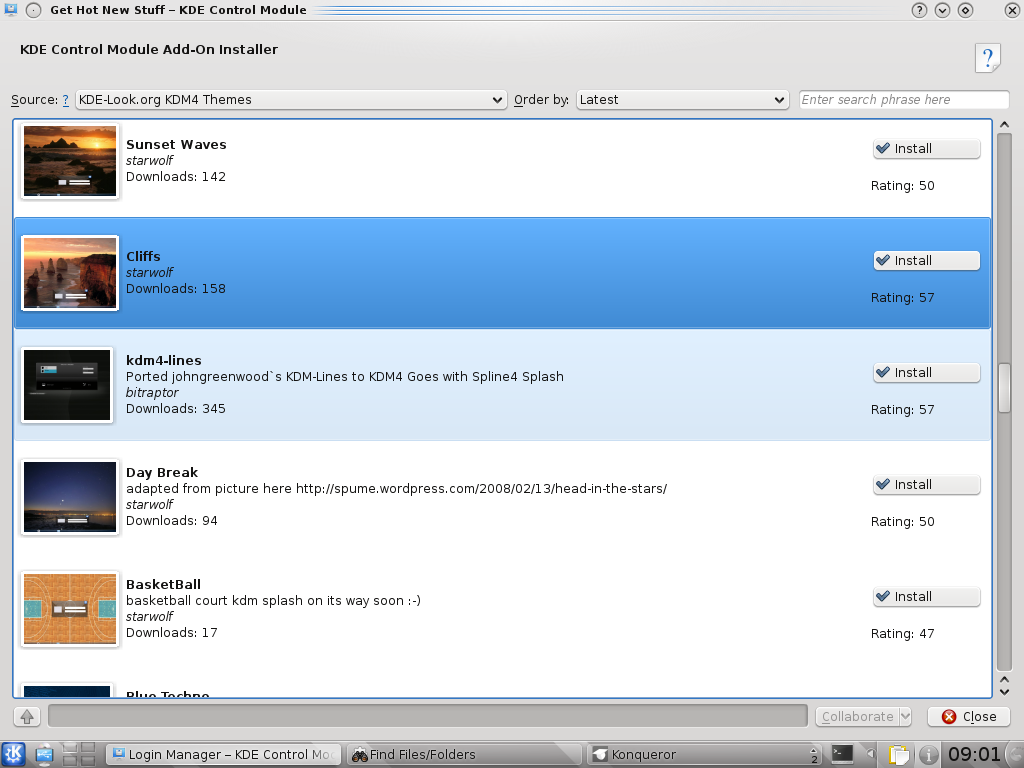This screenshot has height=768, width=1024.
Task: Switch to Find Files/Folders taskbar entry
Action: 464,754
